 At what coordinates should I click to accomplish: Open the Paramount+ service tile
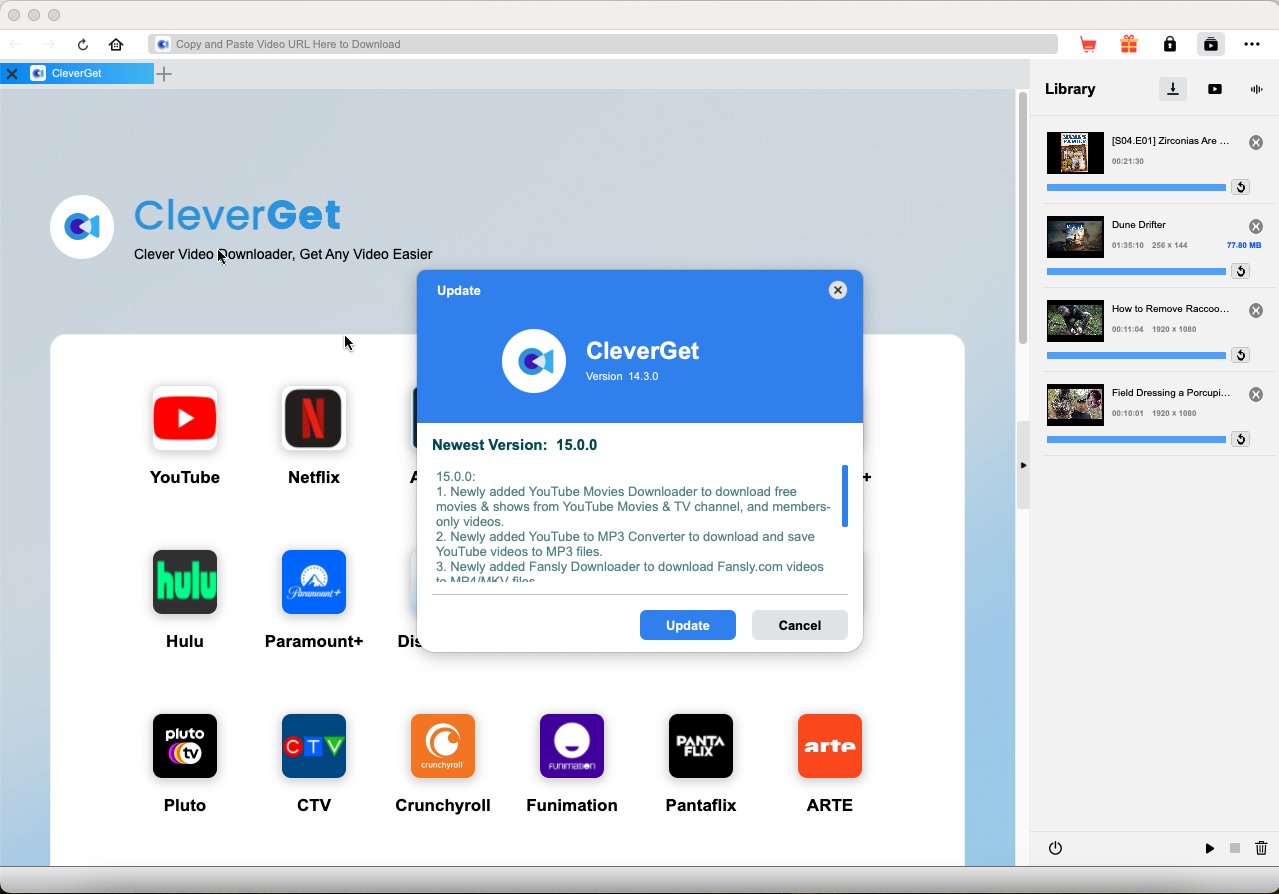point(314,582)
